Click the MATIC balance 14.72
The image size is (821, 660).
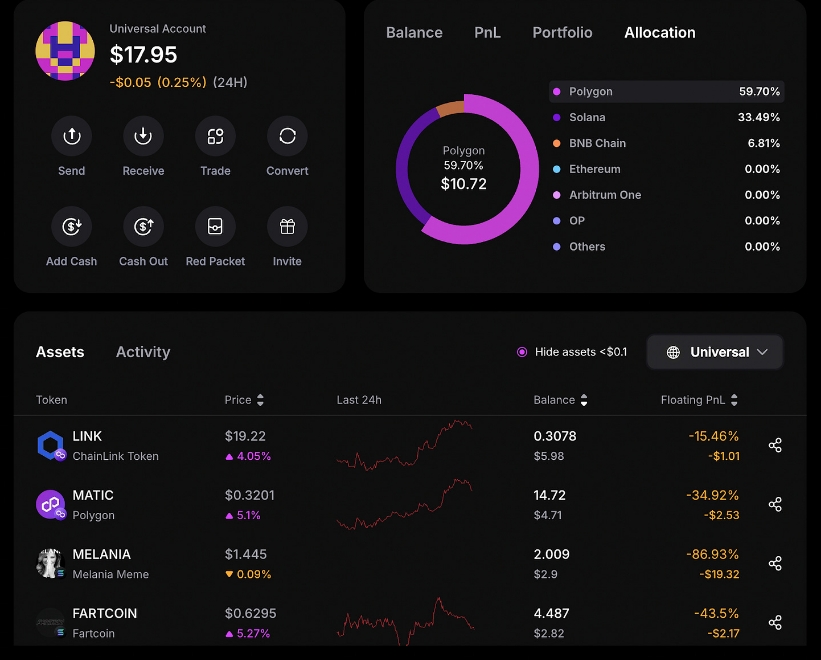(549, 495)
